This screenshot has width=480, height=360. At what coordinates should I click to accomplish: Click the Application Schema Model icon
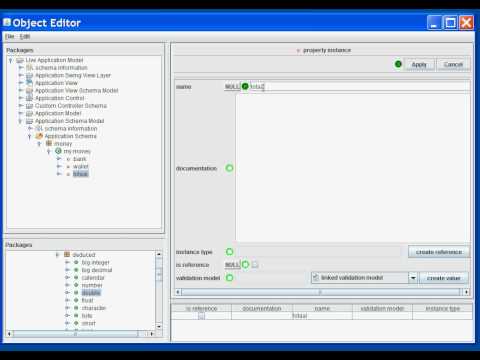30,121
